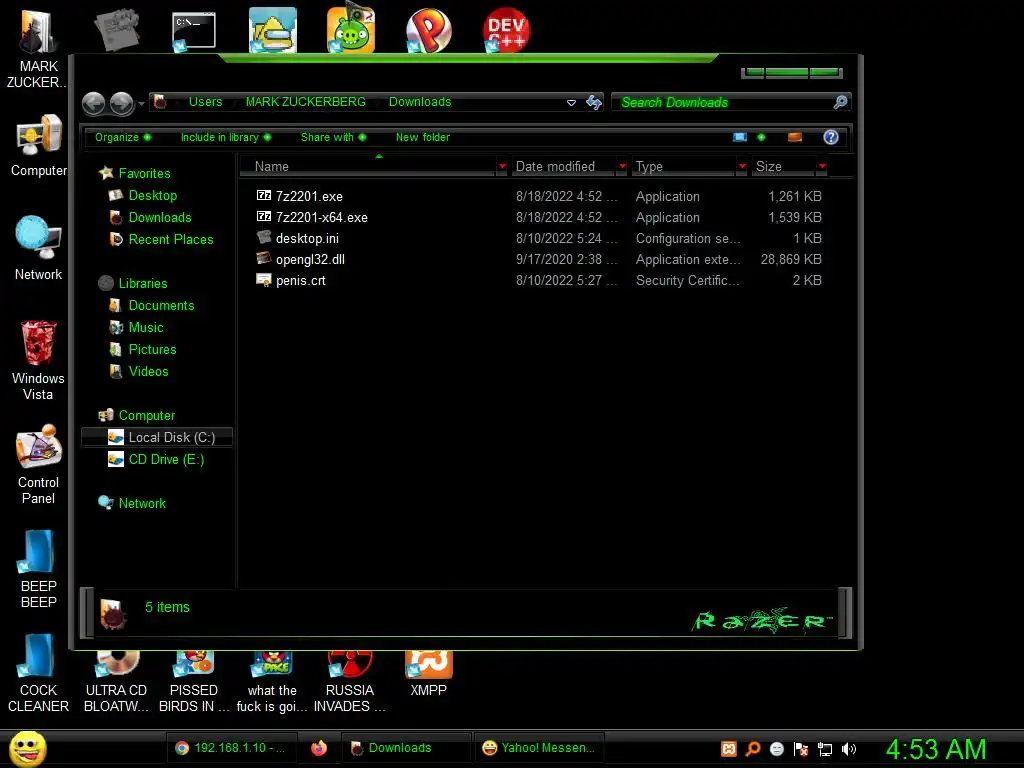
Task: Click the Forward navigation arrow
Action: point(121,103)
